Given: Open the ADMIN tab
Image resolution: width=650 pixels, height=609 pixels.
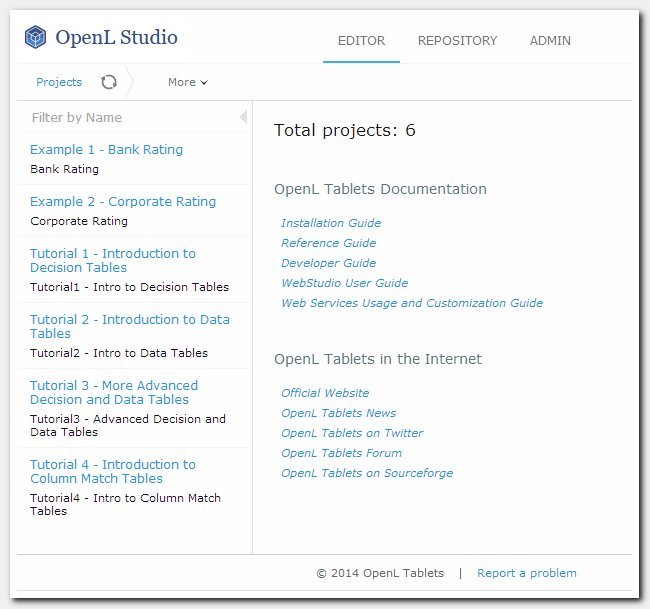Looking at the screenshot, I should point(550,41).
